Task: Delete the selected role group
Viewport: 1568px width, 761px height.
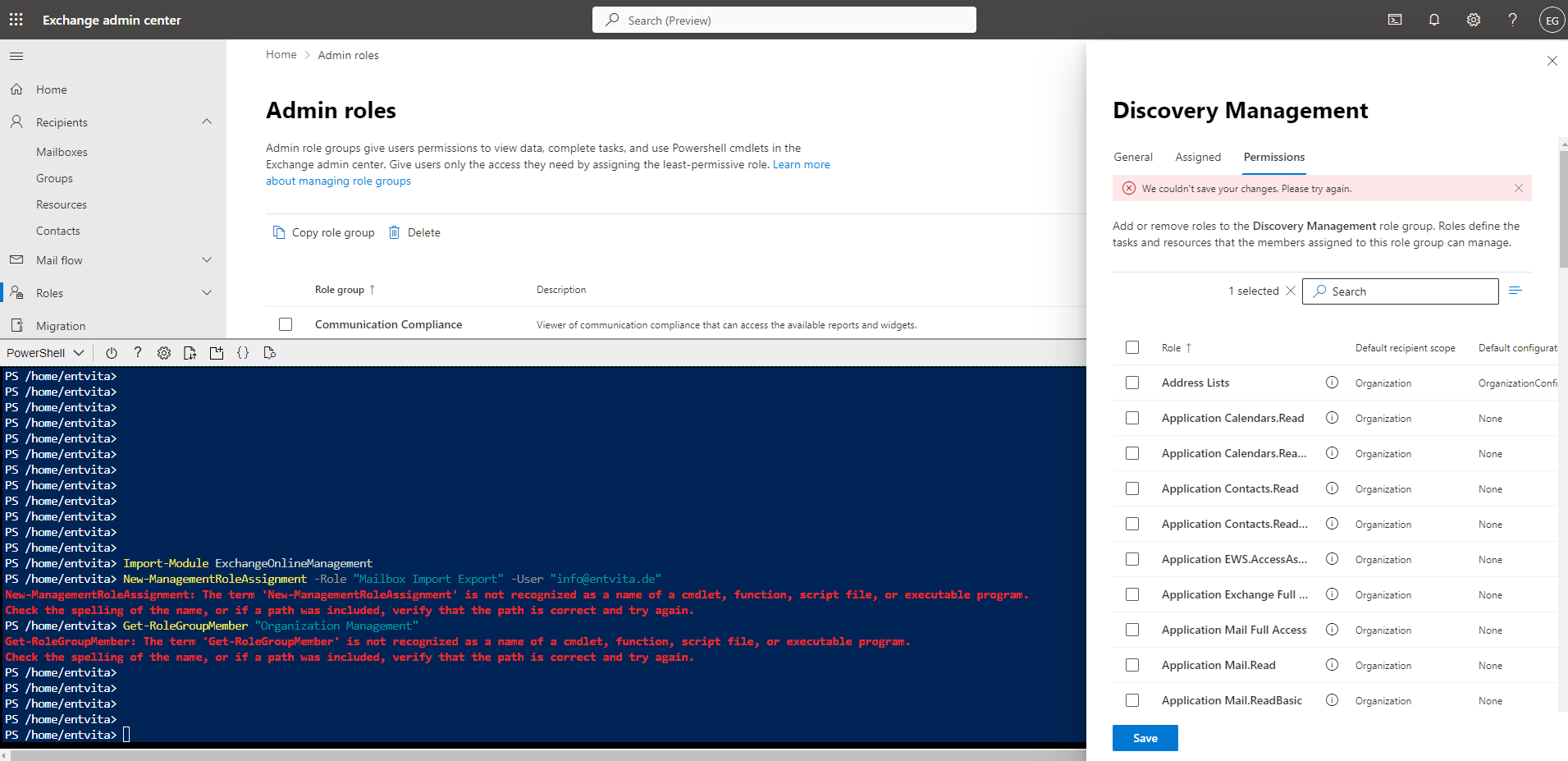Action: coord(414,232)
